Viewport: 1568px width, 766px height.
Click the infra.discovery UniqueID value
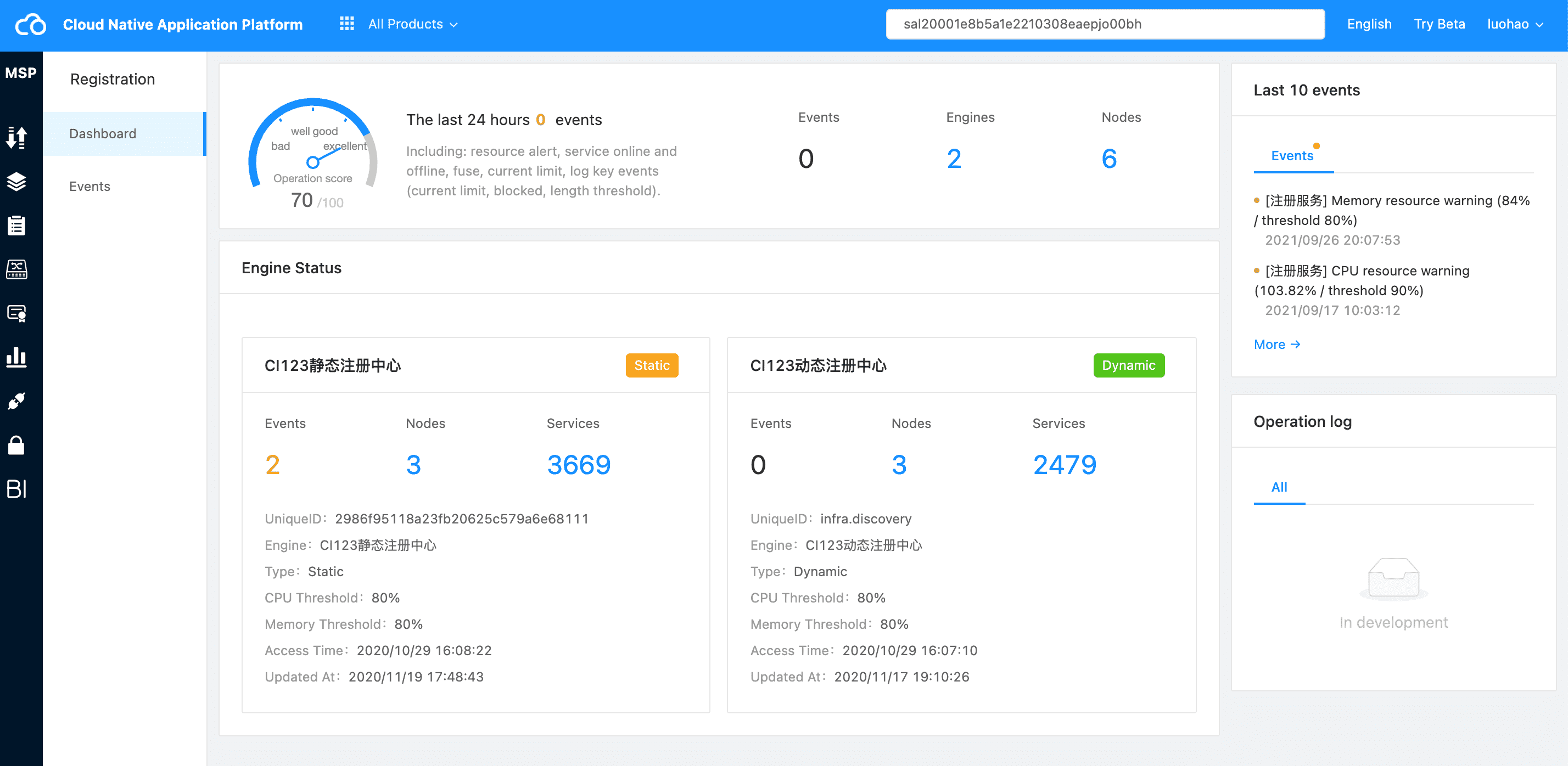pyautogui.click(x=866, y=519)
